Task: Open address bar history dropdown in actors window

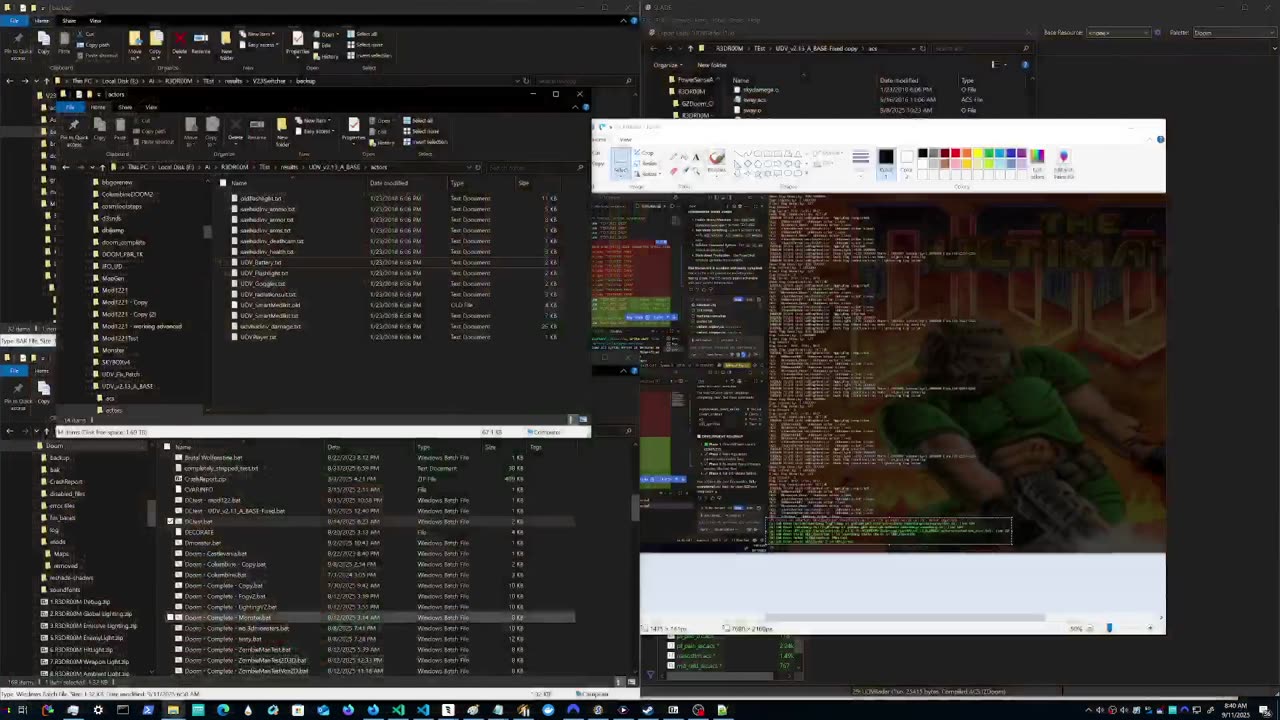Action: (469, 167)
